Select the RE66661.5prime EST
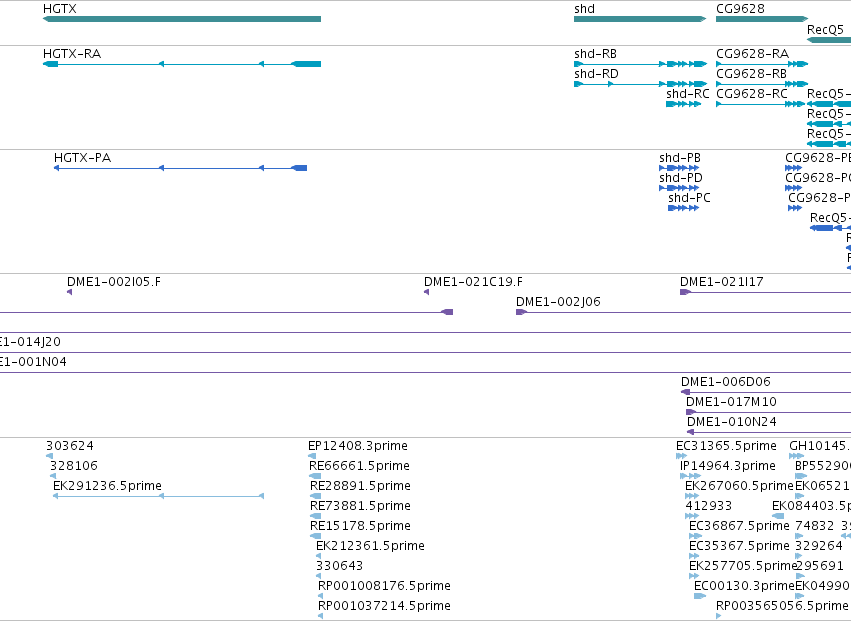 [x=315, y=476]
